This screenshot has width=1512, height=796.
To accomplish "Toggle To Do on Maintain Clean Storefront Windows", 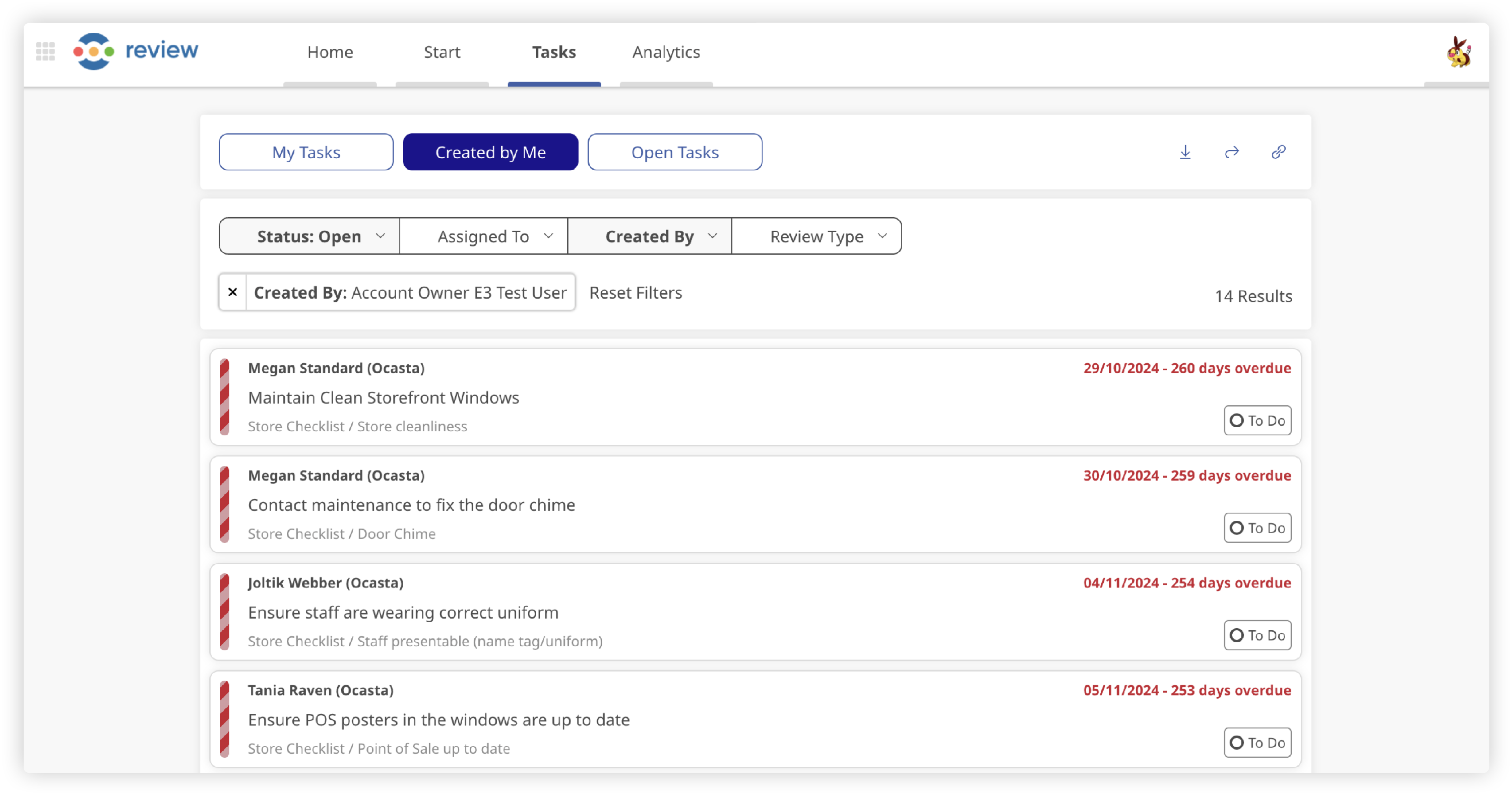I will click(x=1256, y=421).
